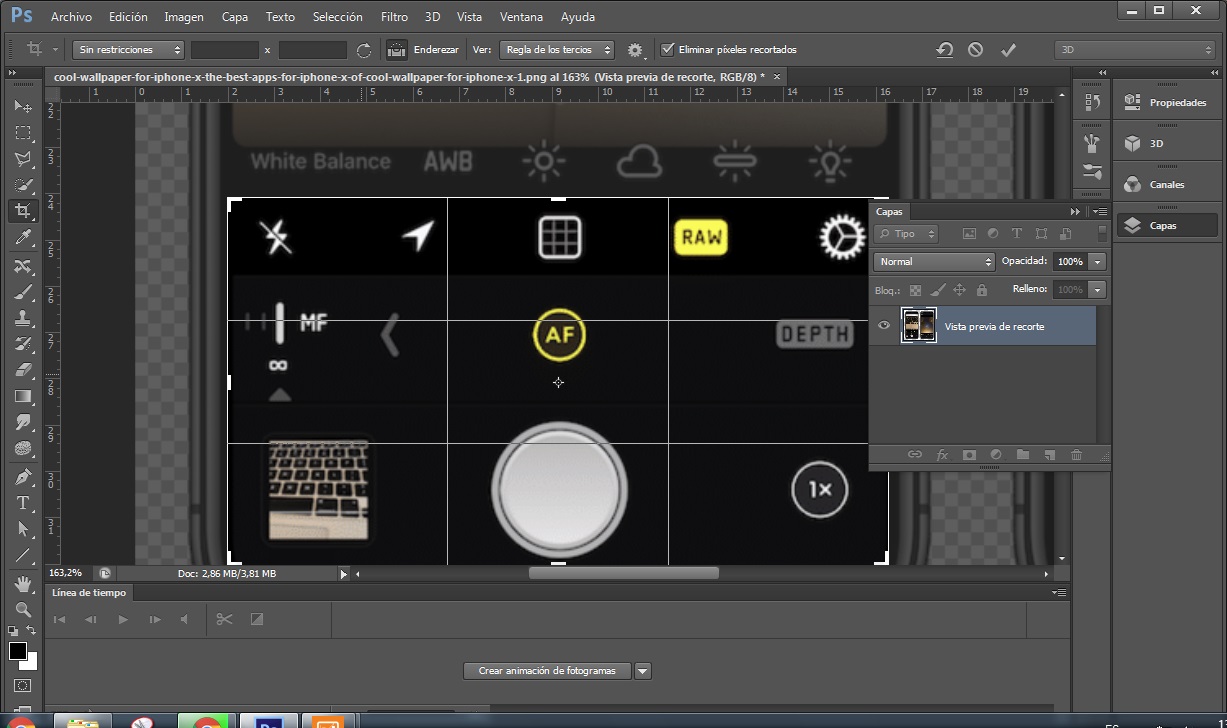Open layer blend mode 'Normal' dropdown

(934, 261)
